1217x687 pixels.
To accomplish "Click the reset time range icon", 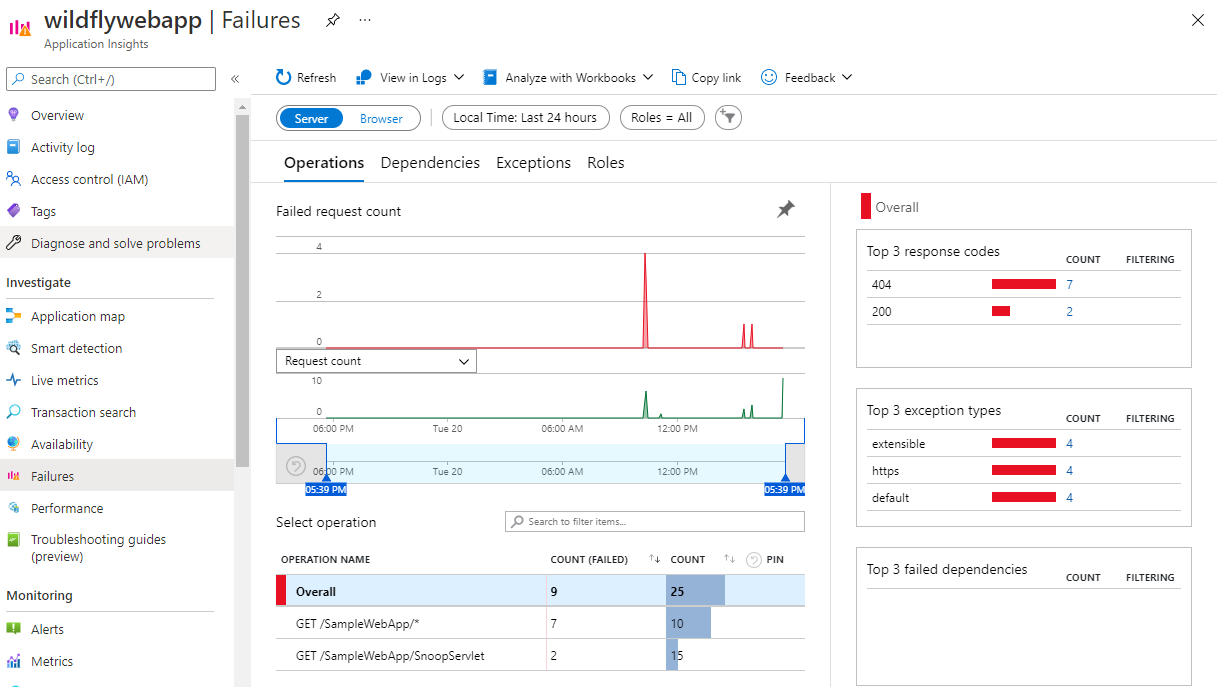I will 295,465.
